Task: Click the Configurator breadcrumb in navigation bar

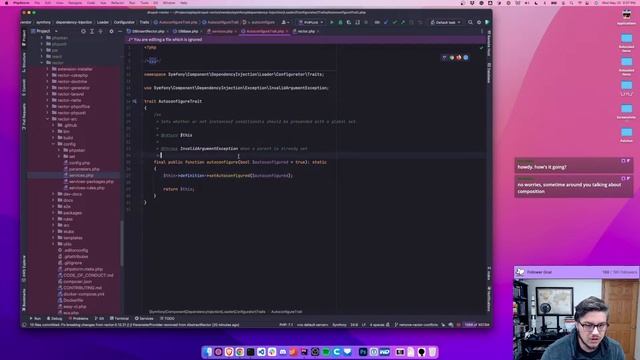Action: (124, 22)
